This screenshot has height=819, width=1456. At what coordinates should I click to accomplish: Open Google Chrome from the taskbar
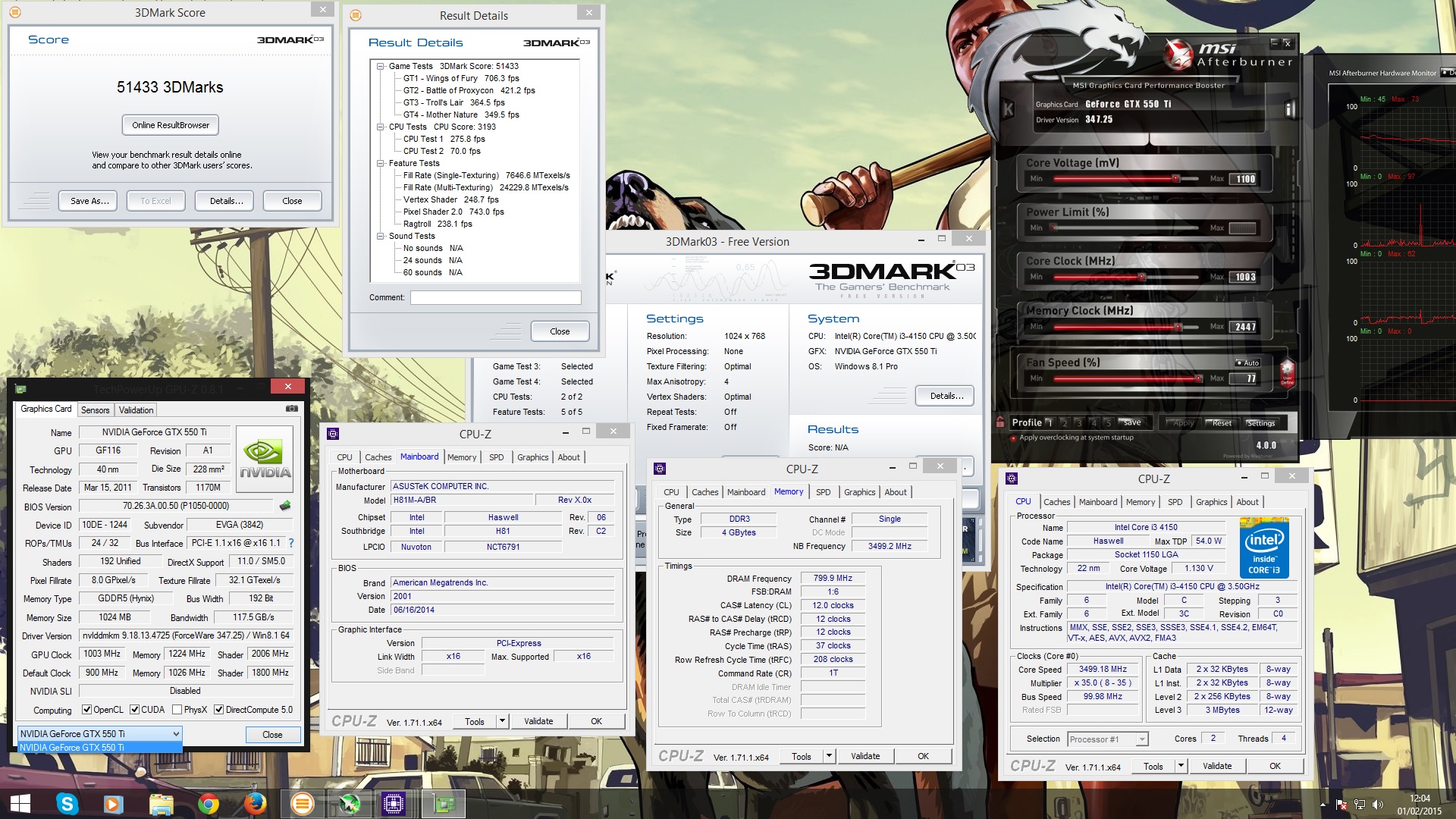[208, 803]
